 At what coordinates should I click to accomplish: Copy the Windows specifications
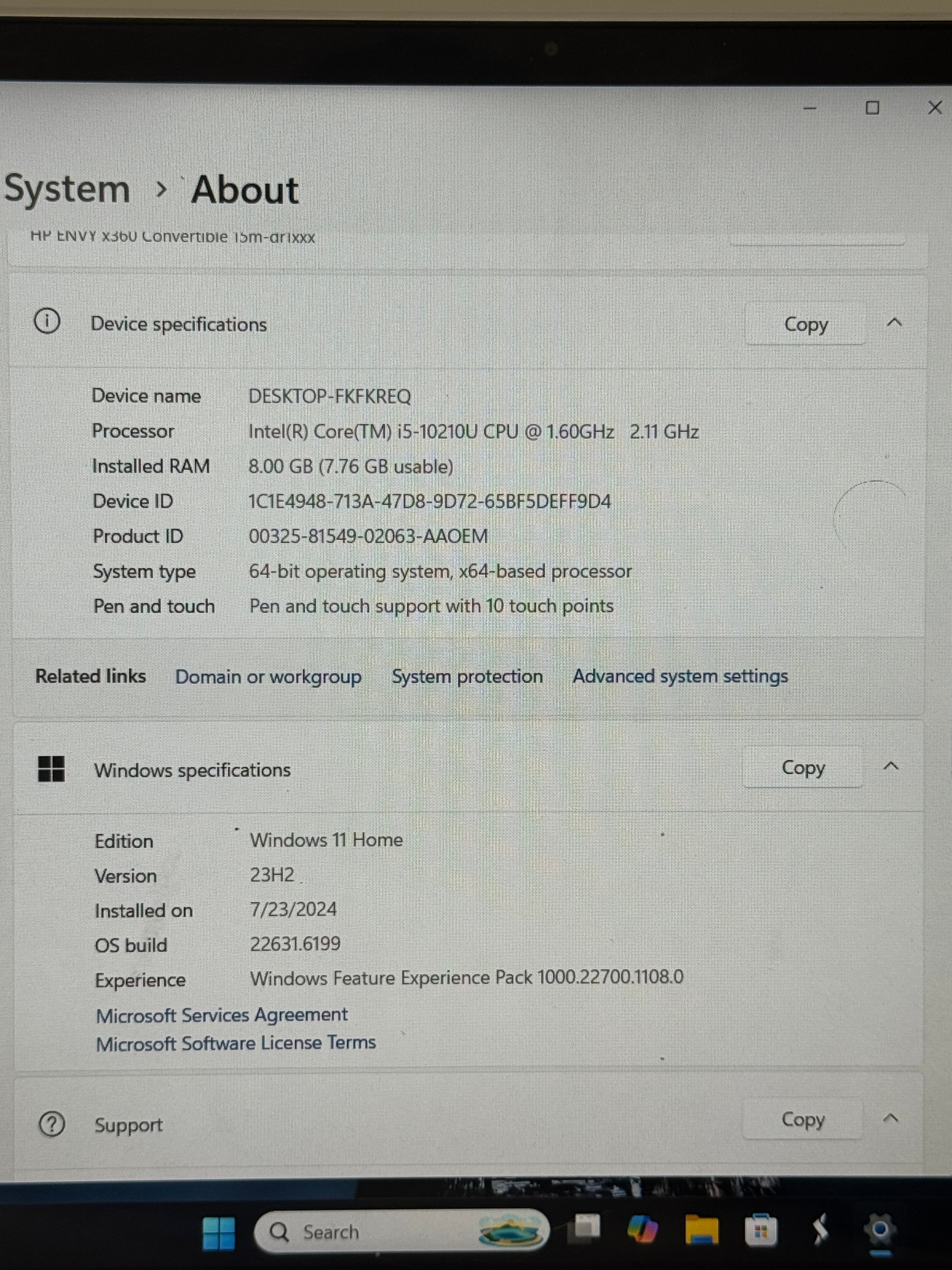click(x=803, y=767)
